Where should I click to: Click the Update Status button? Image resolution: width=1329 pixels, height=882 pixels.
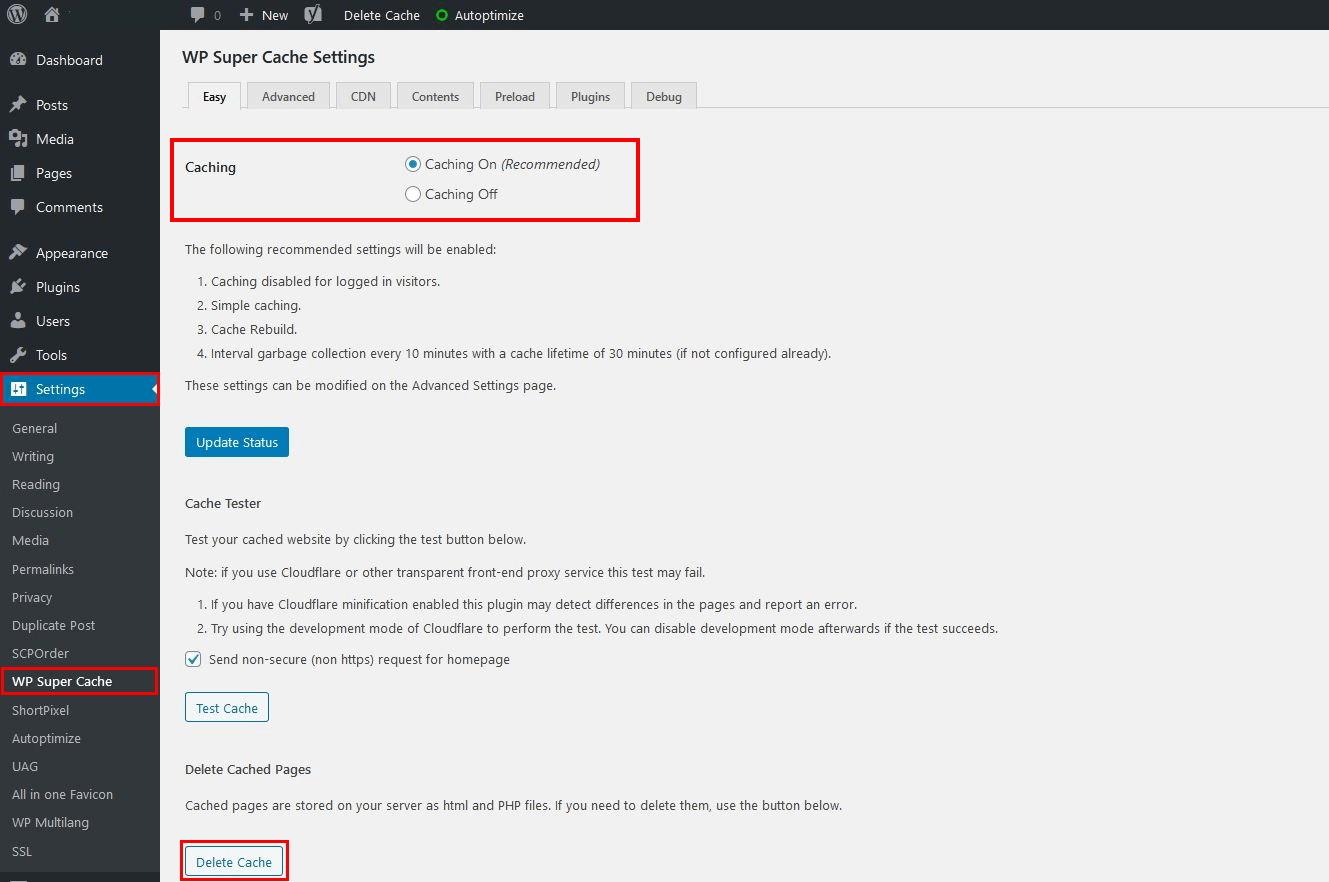click(236, 441)
